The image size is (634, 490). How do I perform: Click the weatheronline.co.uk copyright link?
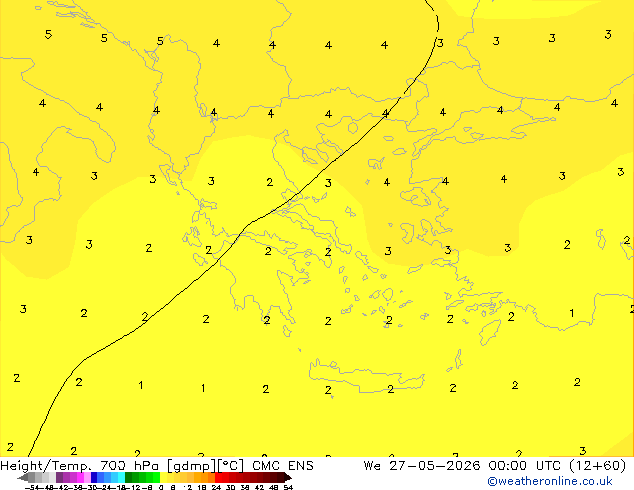coord(550,481)
